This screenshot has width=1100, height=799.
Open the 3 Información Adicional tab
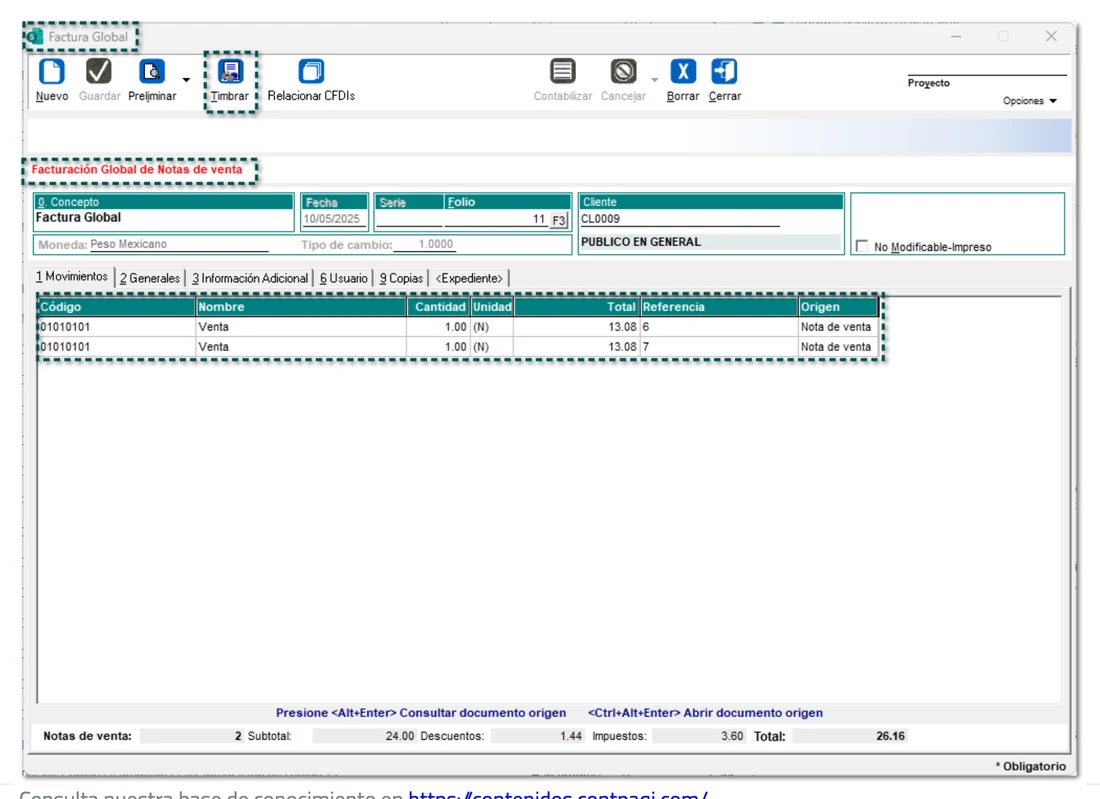pos(250,278)
